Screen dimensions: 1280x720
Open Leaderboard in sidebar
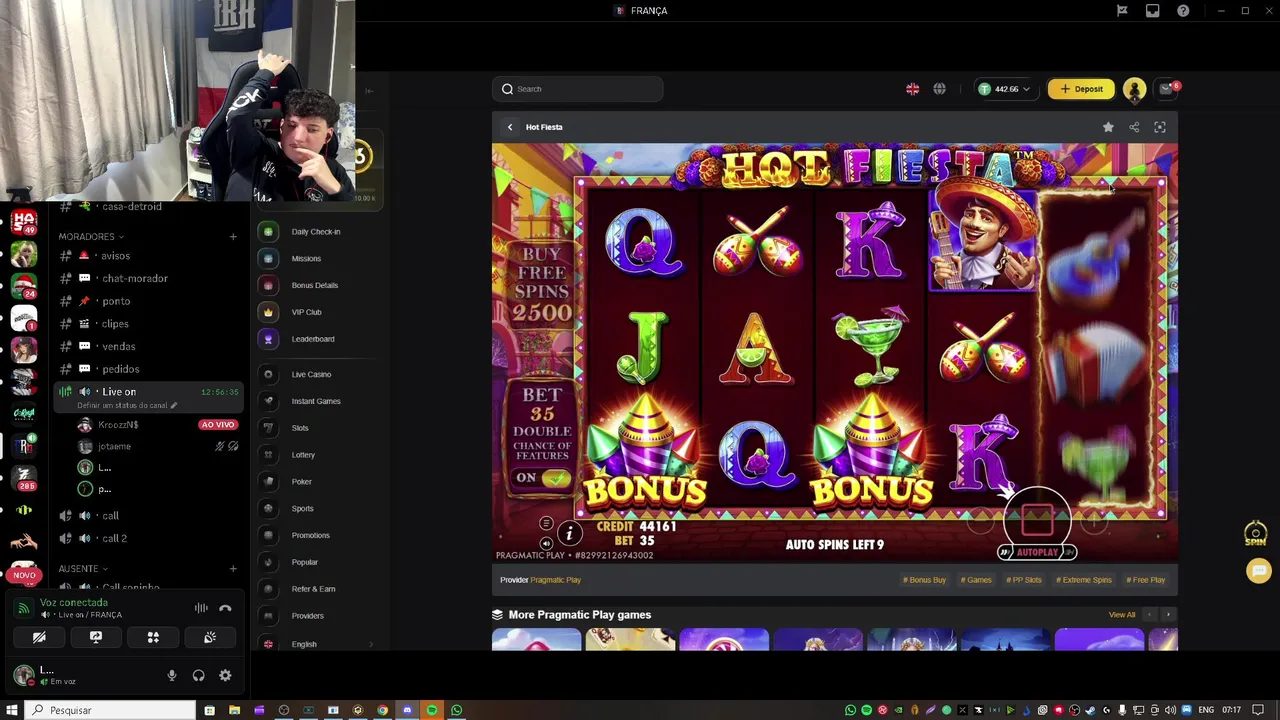(311, 339)
